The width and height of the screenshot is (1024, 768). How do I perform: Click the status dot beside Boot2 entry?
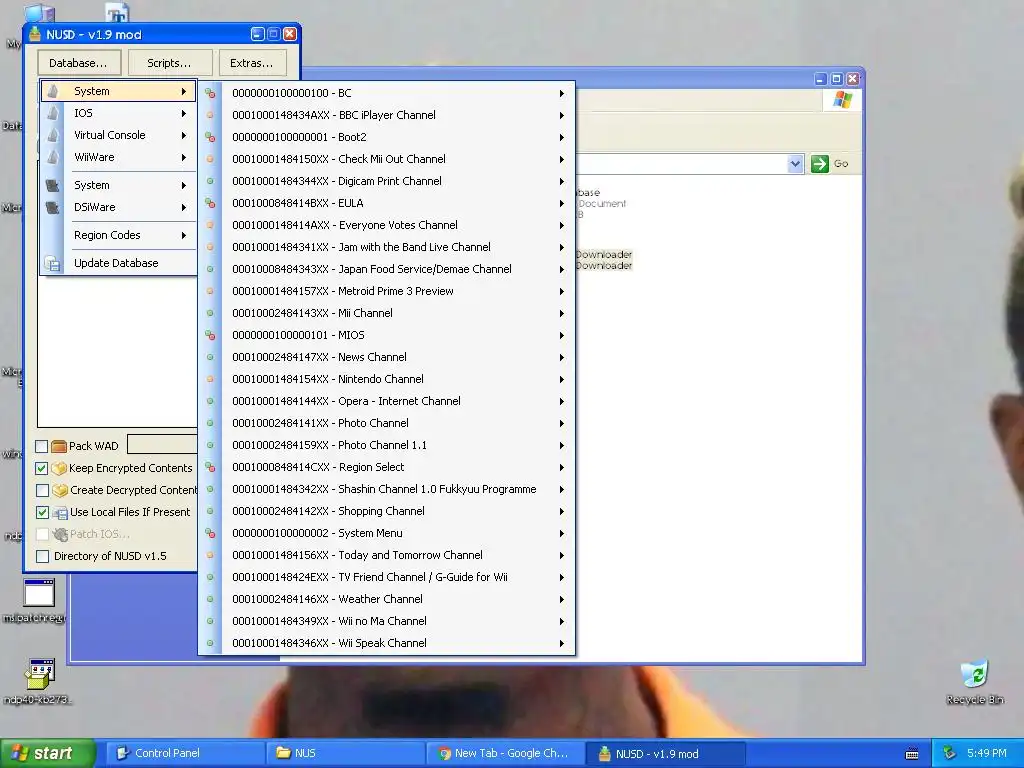(210, 137)
